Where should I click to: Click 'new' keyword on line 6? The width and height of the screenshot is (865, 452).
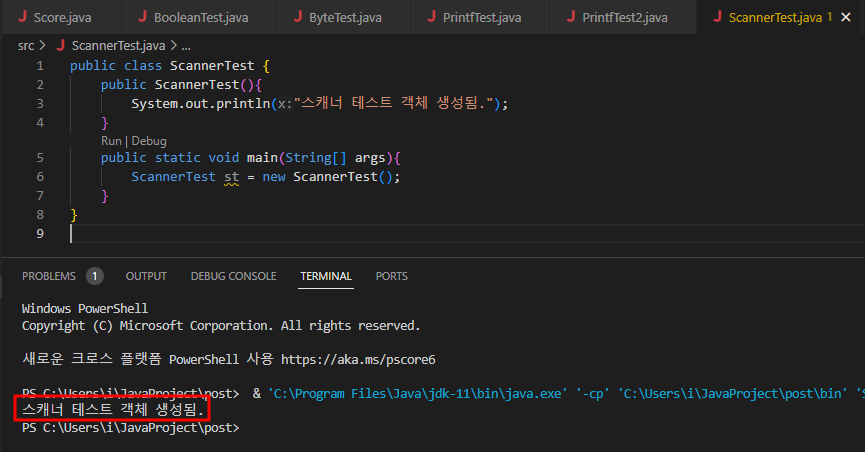274,177
